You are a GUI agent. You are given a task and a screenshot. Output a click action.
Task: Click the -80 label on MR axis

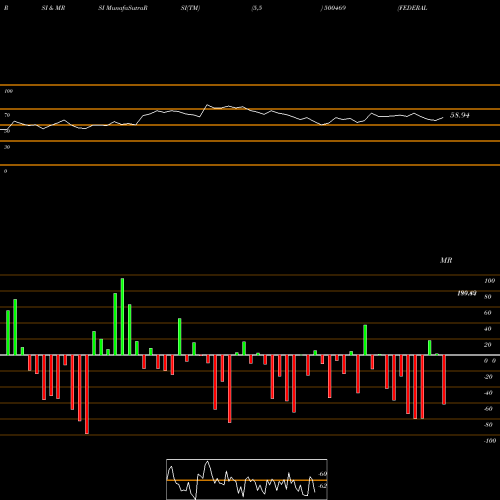point(488,425)
